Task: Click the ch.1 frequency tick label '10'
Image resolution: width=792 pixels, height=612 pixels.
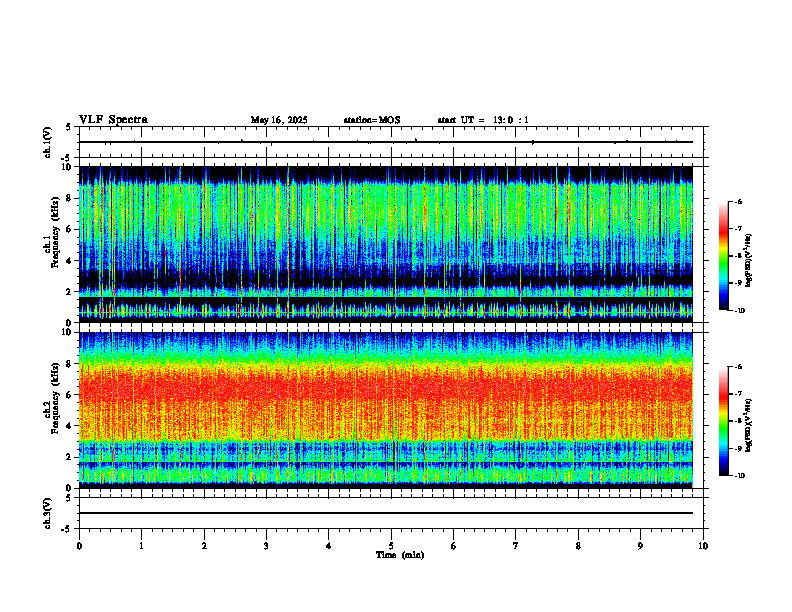Action: coord(68,167)
